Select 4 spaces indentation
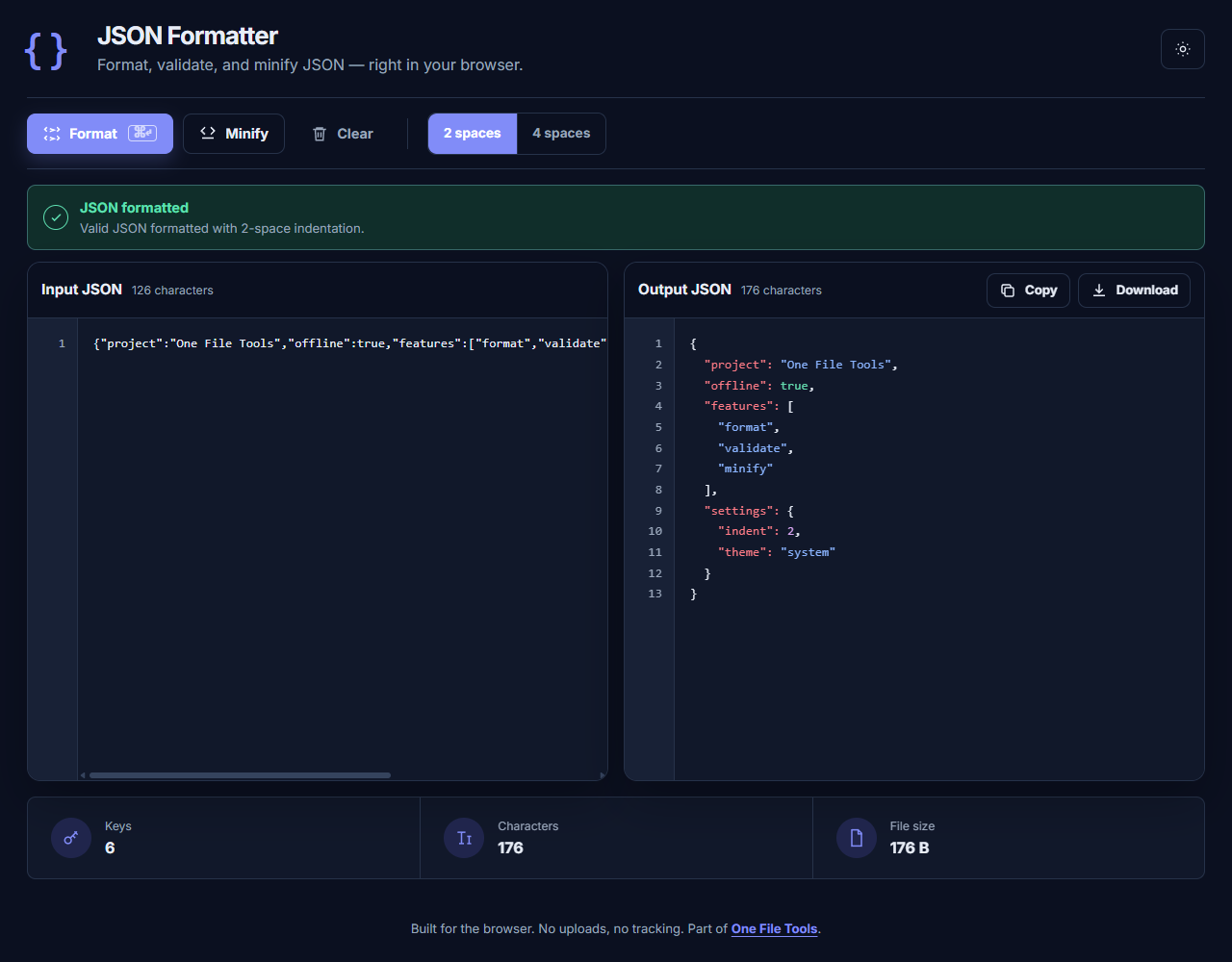Image resolution: width=1232 pixels, height=962 pixels. (561, 134)
